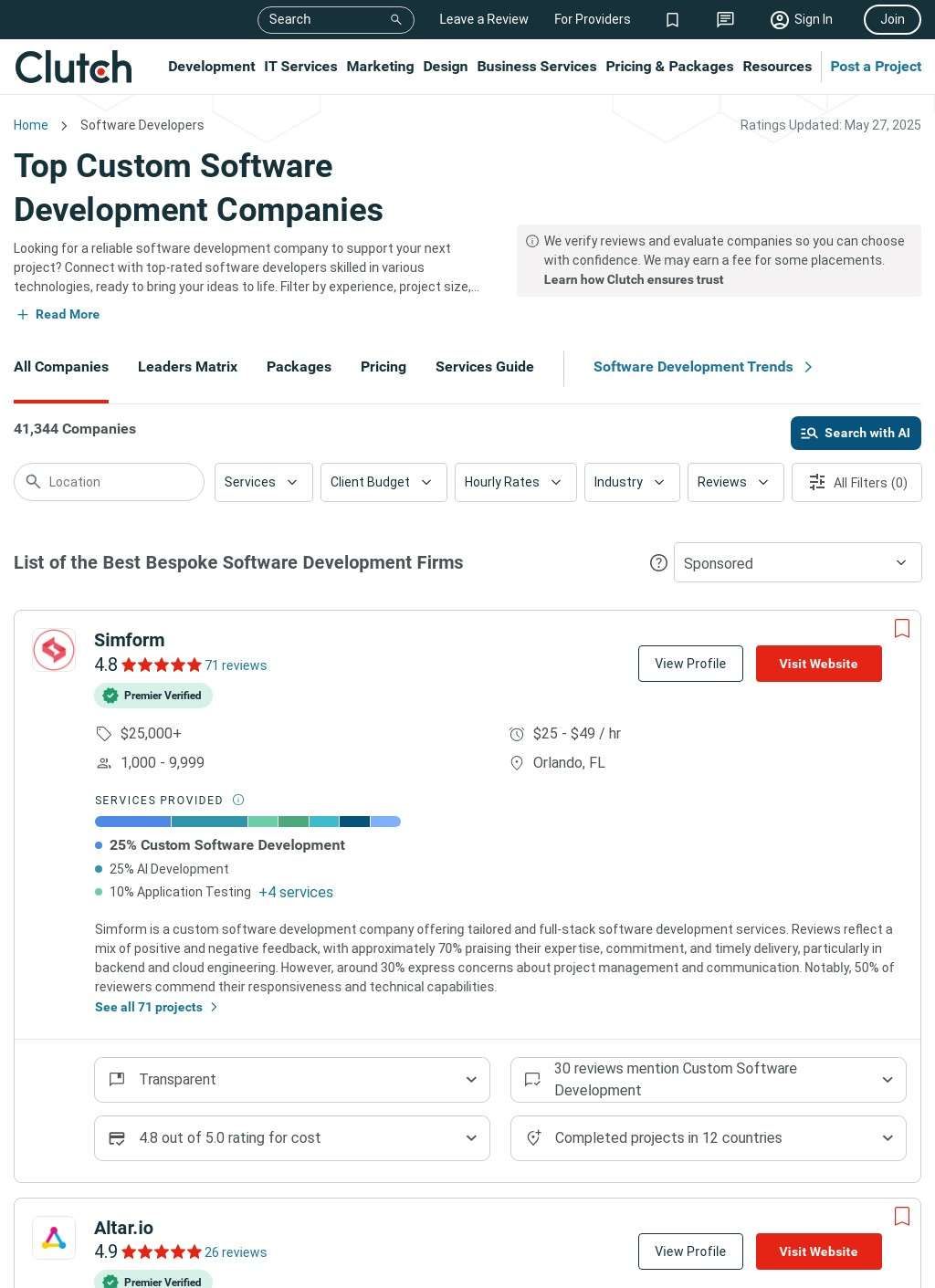
Task: Click the Simform price tag icon
Action: tap(104, 734)
